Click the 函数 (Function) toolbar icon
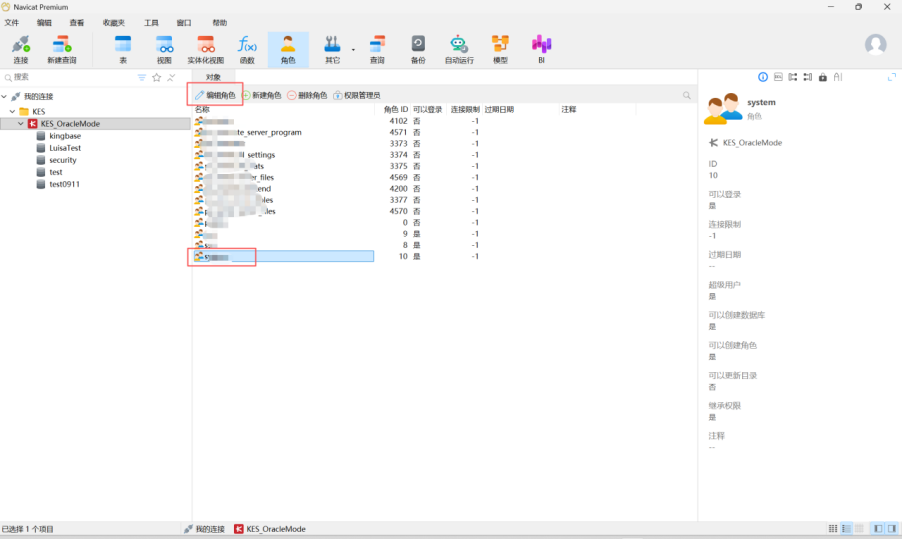The height and width of the screenshot is (539, 903). [246, 48]
